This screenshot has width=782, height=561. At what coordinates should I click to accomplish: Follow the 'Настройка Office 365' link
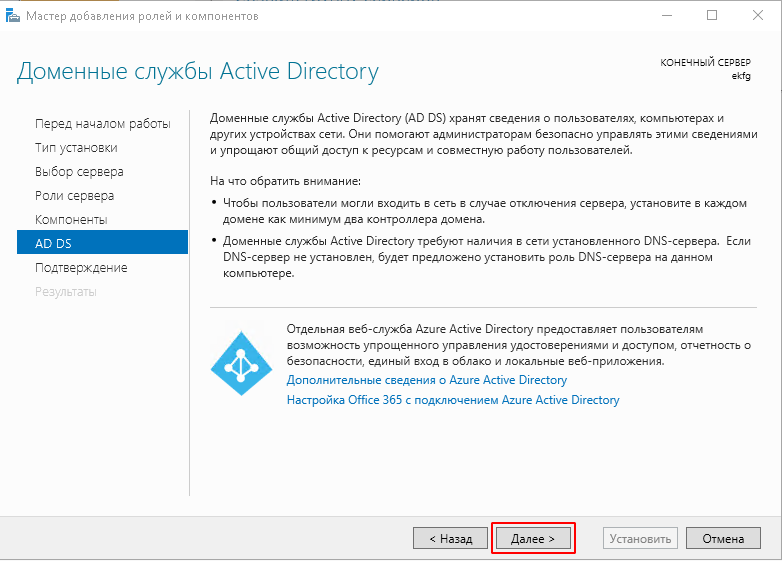click(453, 400)
